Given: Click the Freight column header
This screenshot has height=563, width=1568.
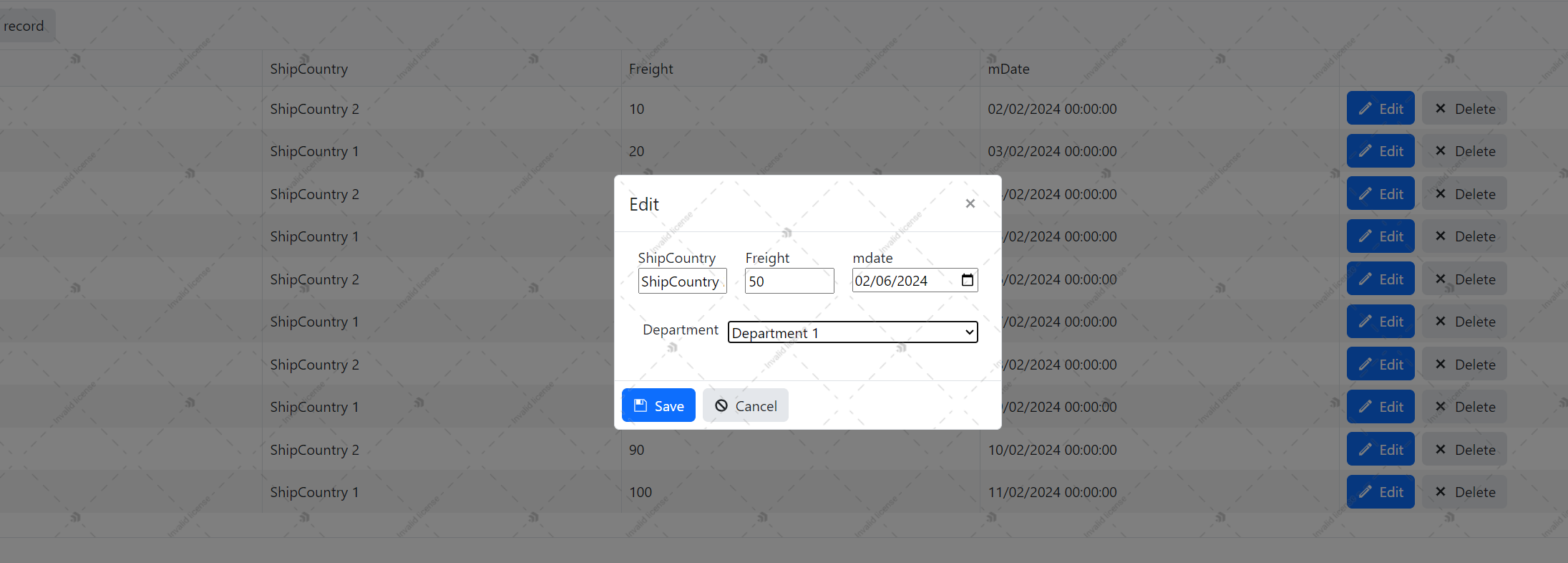Looking at the screenshot, I should [x=651, y=69].
